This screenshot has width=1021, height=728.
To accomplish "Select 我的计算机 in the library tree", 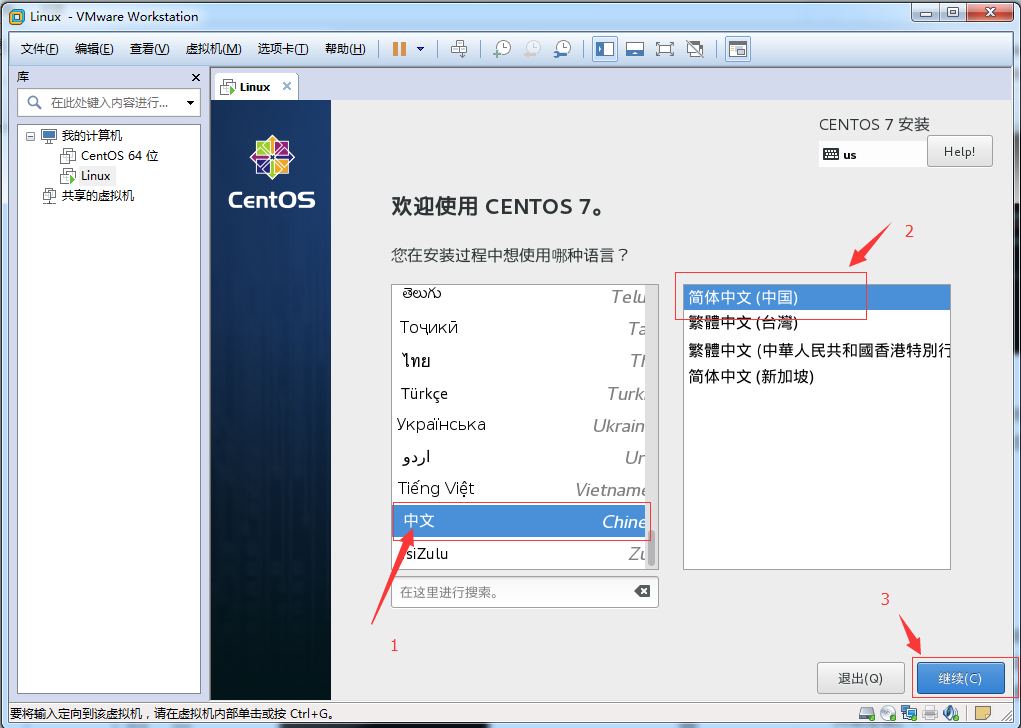I will tap(91, 135).
